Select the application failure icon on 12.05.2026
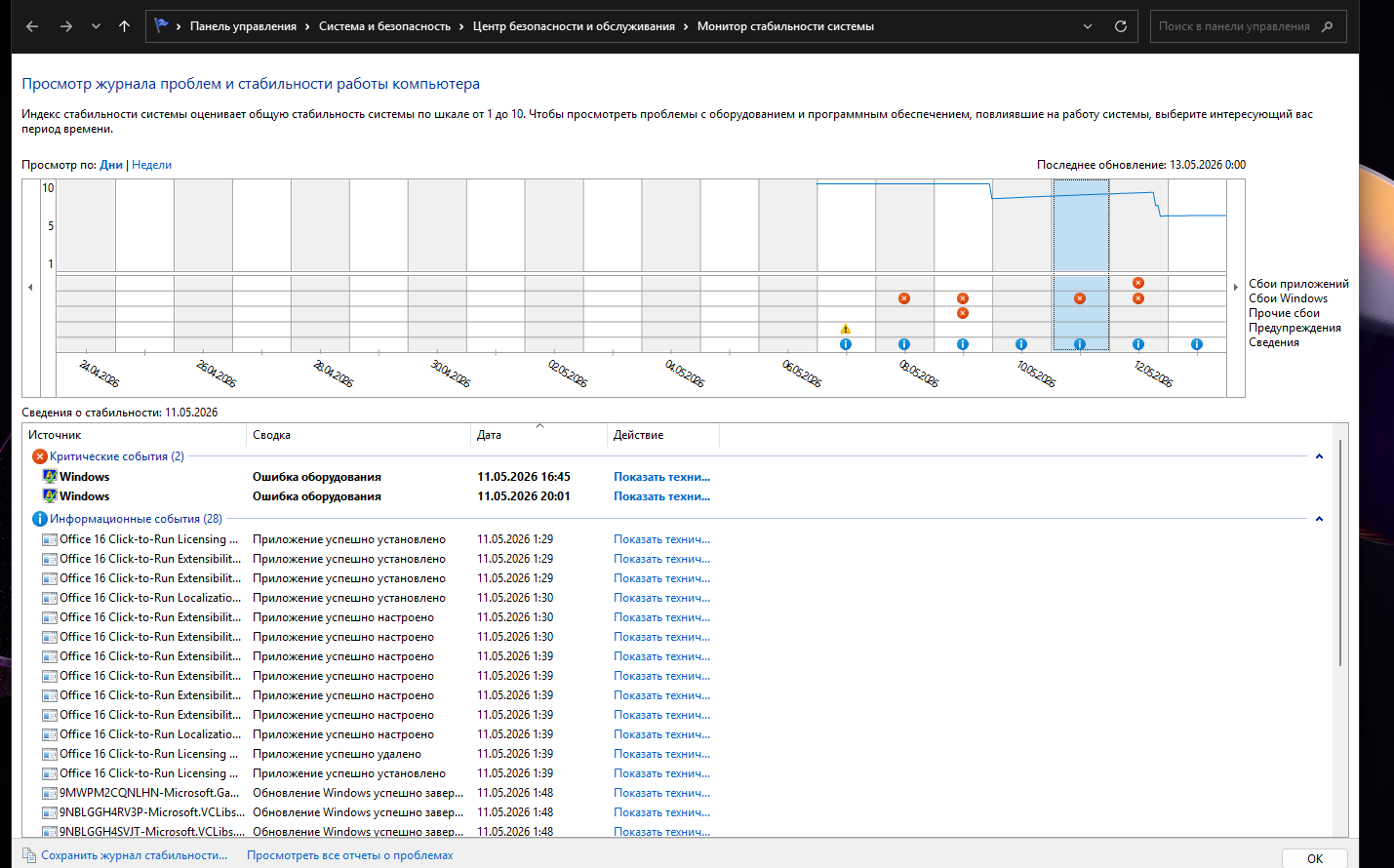 1138,283
